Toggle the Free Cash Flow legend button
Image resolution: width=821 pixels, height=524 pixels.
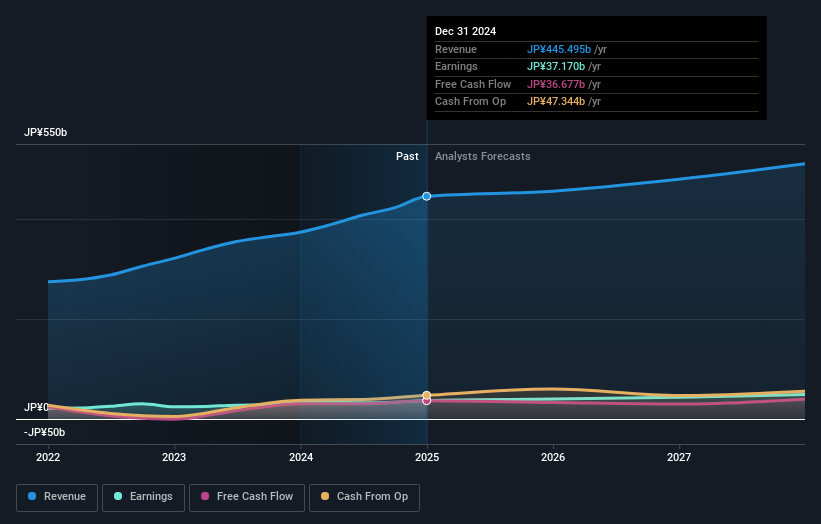pos(247,497)
